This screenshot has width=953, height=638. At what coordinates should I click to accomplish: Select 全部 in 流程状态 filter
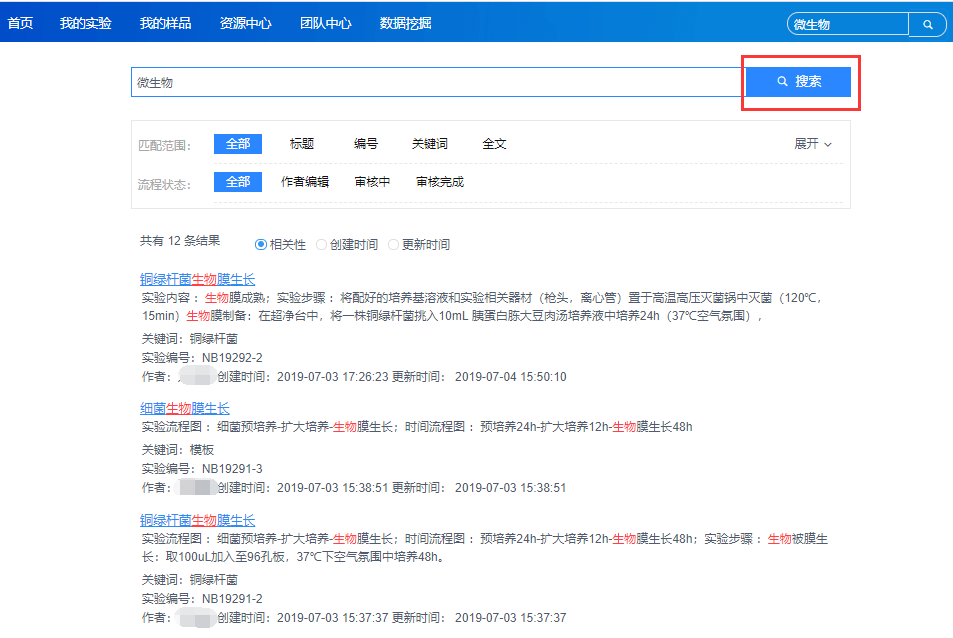pos(238,182)
